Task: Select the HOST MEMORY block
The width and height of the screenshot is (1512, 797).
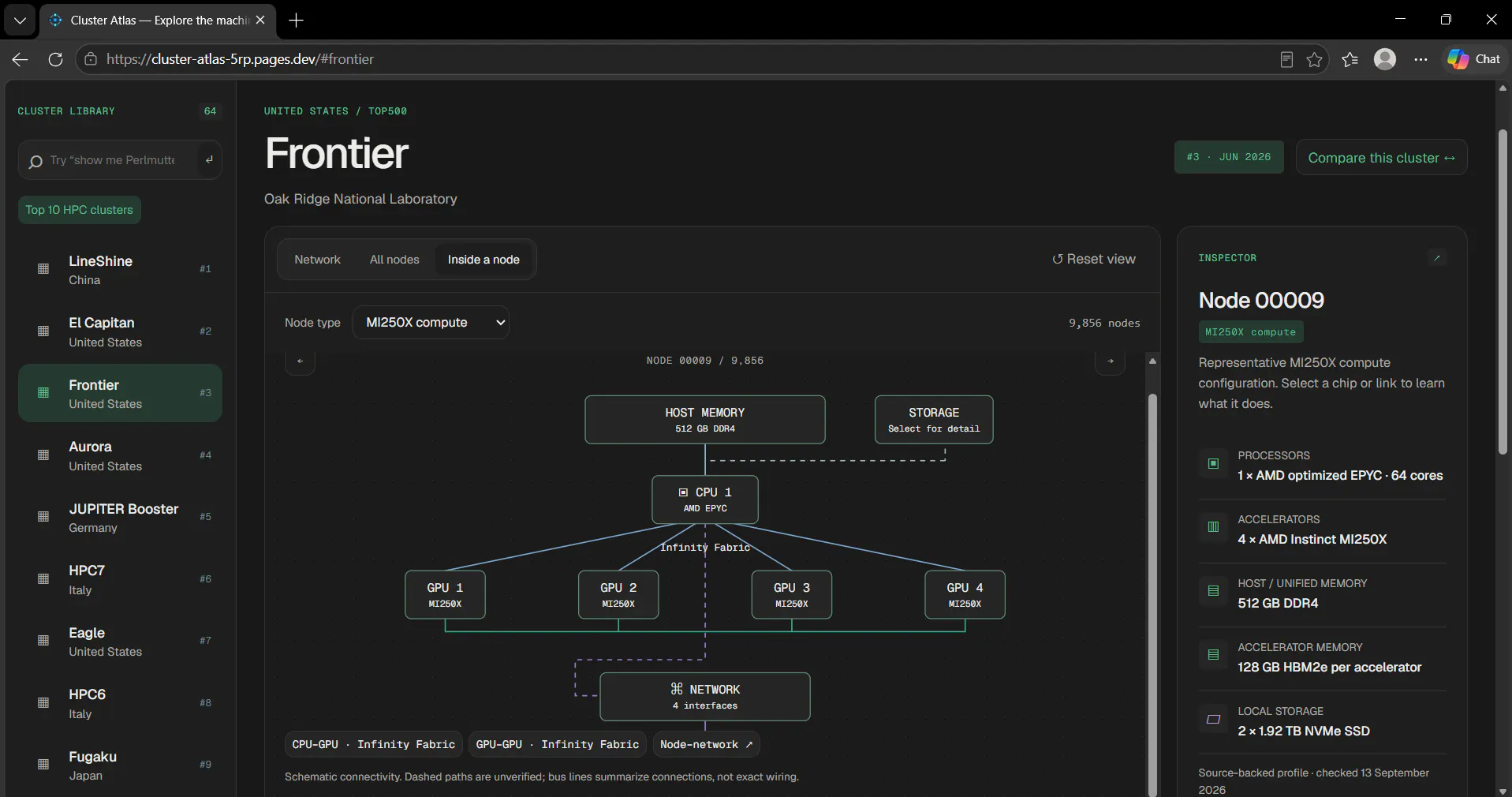Action: 705,420
